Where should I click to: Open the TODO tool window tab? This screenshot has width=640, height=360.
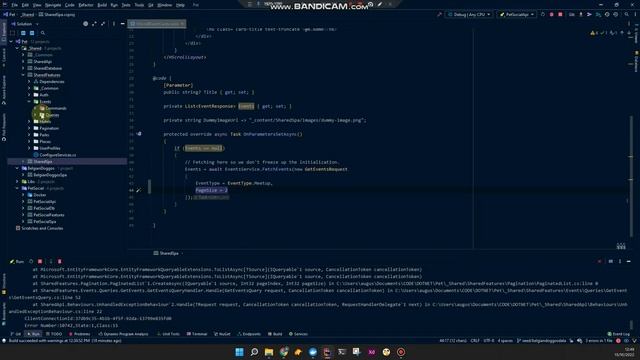coord(54,334)
